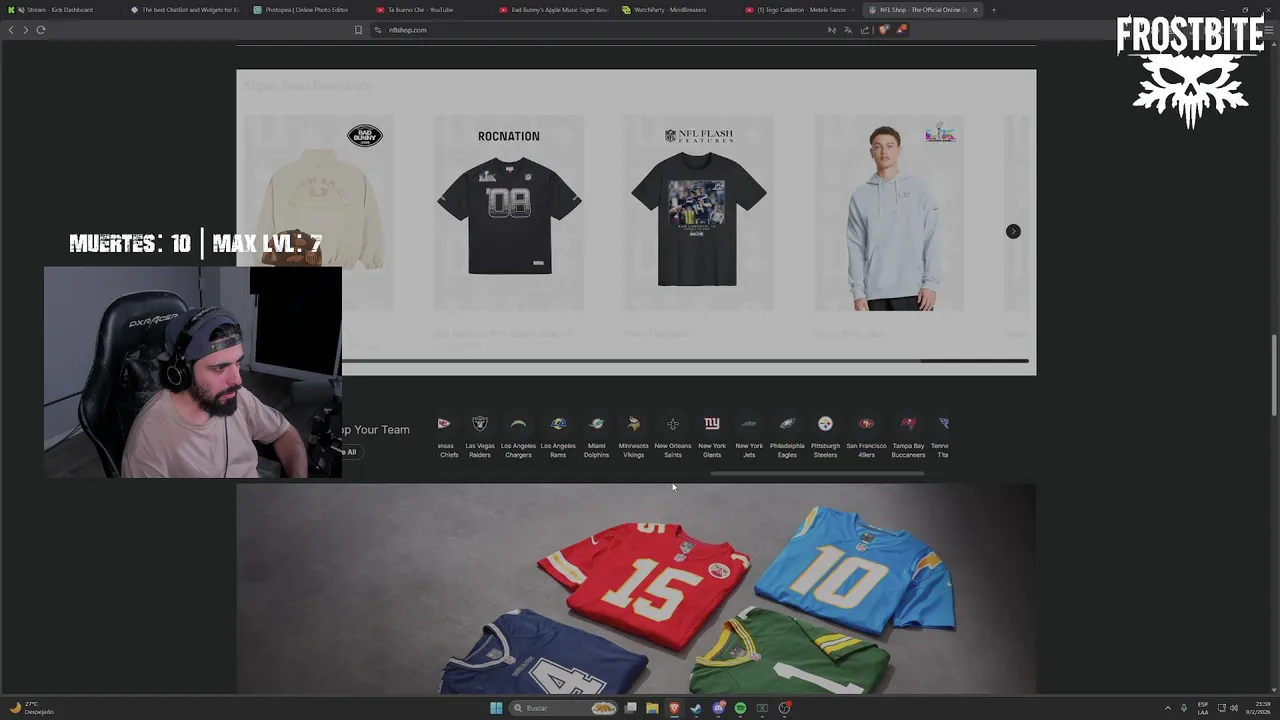Show hidden system tray icons
Image resolution: width=1280 pixels, height=720 pixels.
pos(1167,708)
